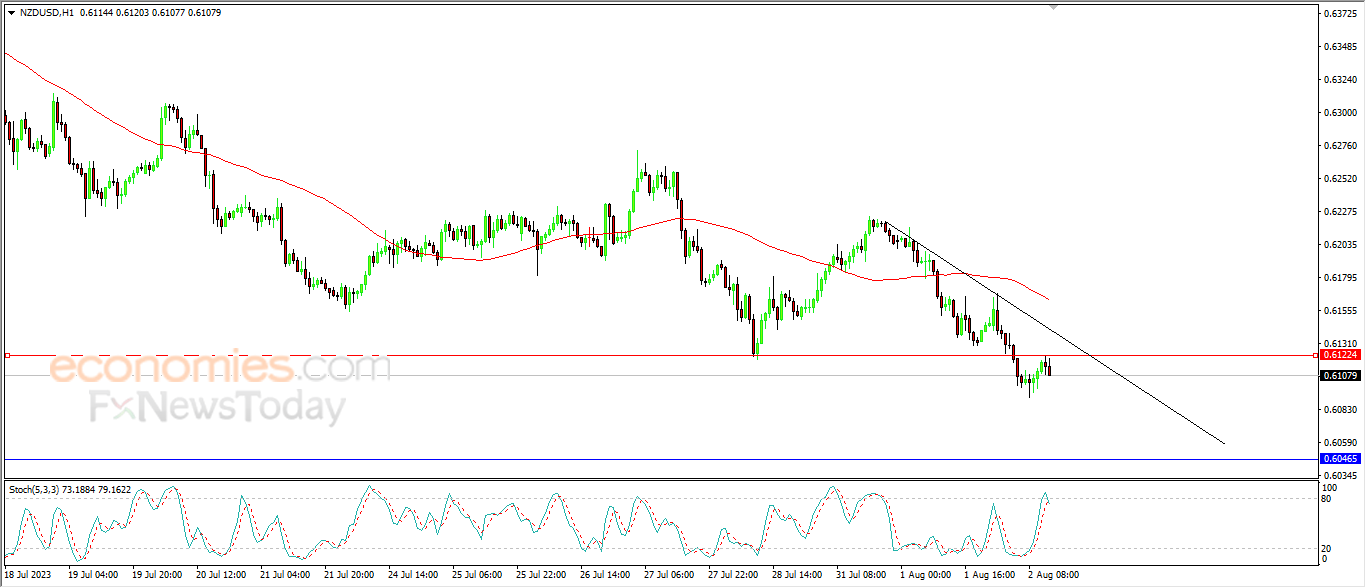The width and height of the screenshot is (1366, 588).
Task: Click the 0.60590 price scale value
Action: [1340, 442]
